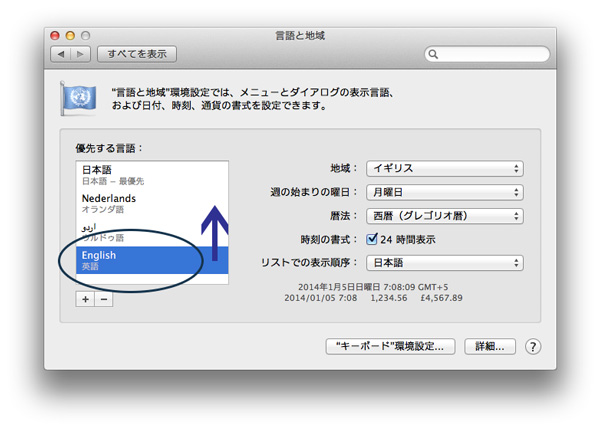Viewport: 600px width, 430px height.
Task: Click the magnifier icon in search box
Action: coord(433,54)
